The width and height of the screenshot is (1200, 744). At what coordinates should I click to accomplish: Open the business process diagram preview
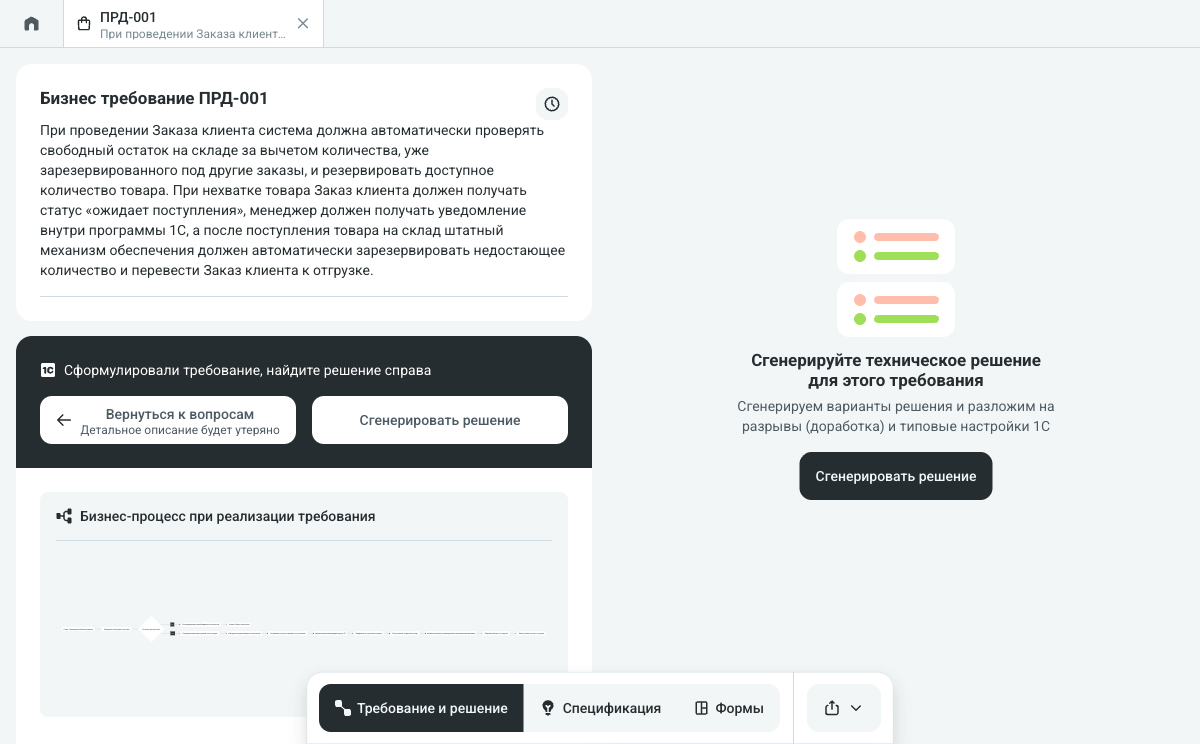304,630
